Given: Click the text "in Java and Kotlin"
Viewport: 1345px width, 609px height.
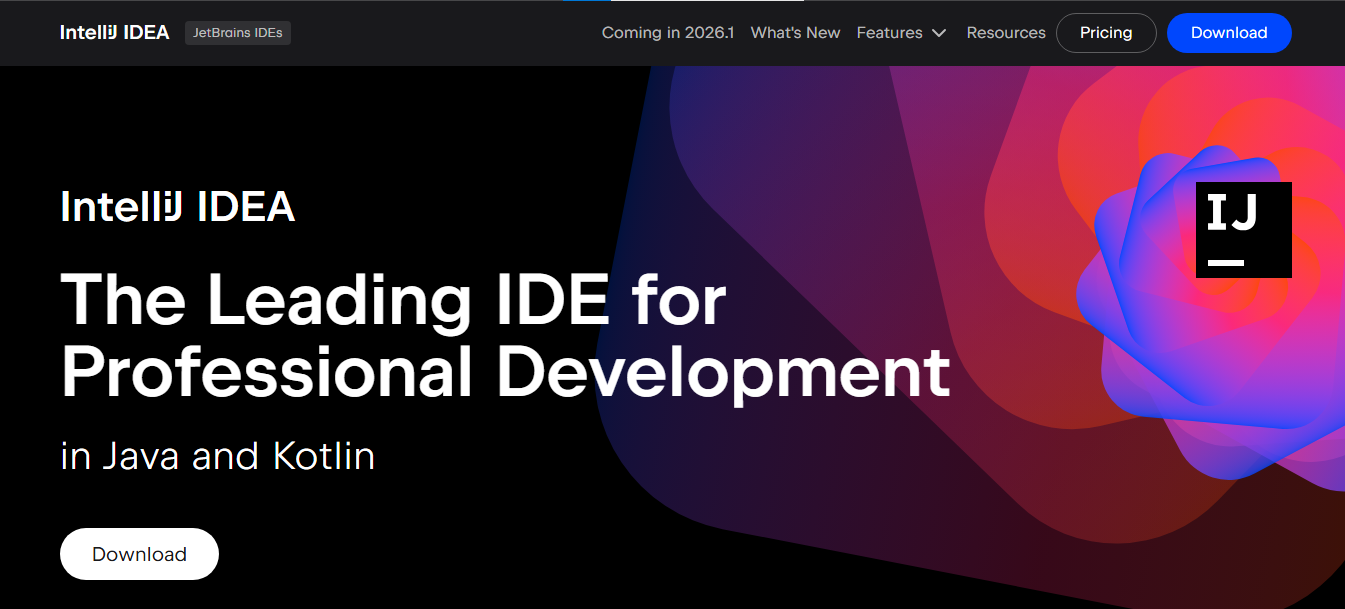Looking at the screenshot, I should click(218, 457).
